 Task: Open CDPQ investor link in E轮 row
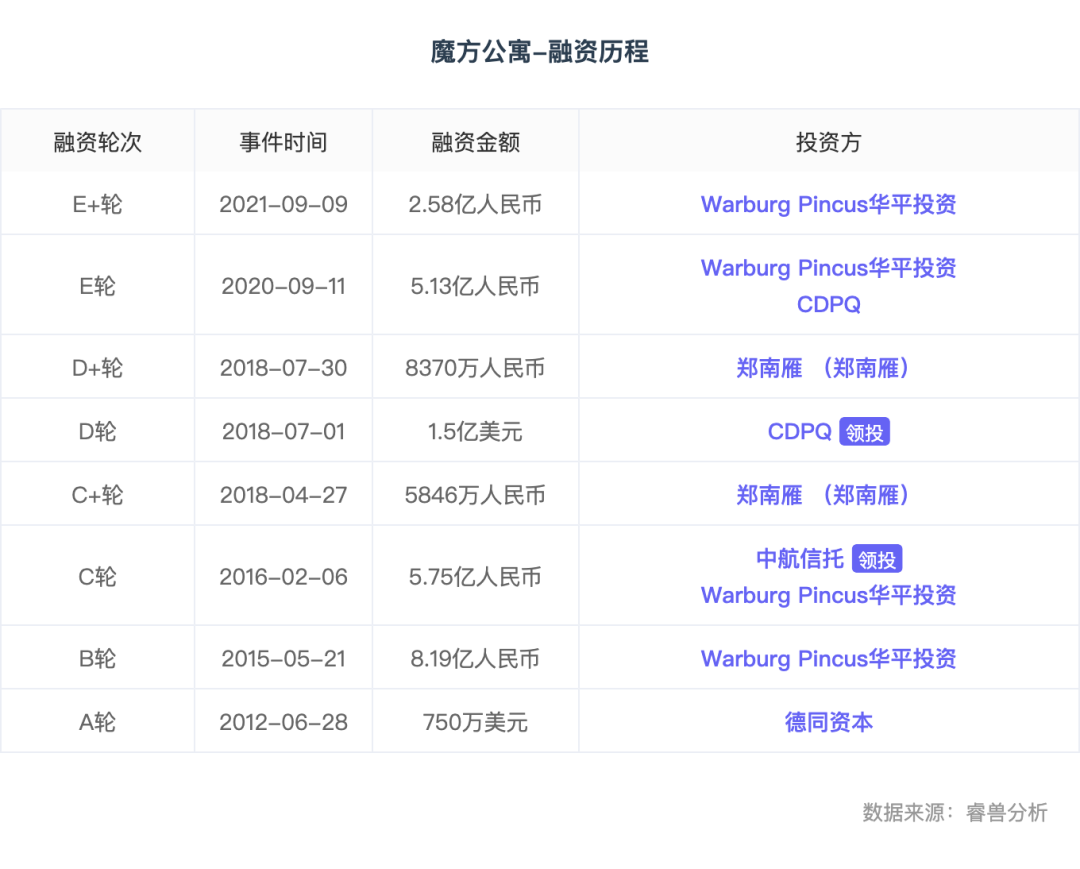tap(828, 304)
